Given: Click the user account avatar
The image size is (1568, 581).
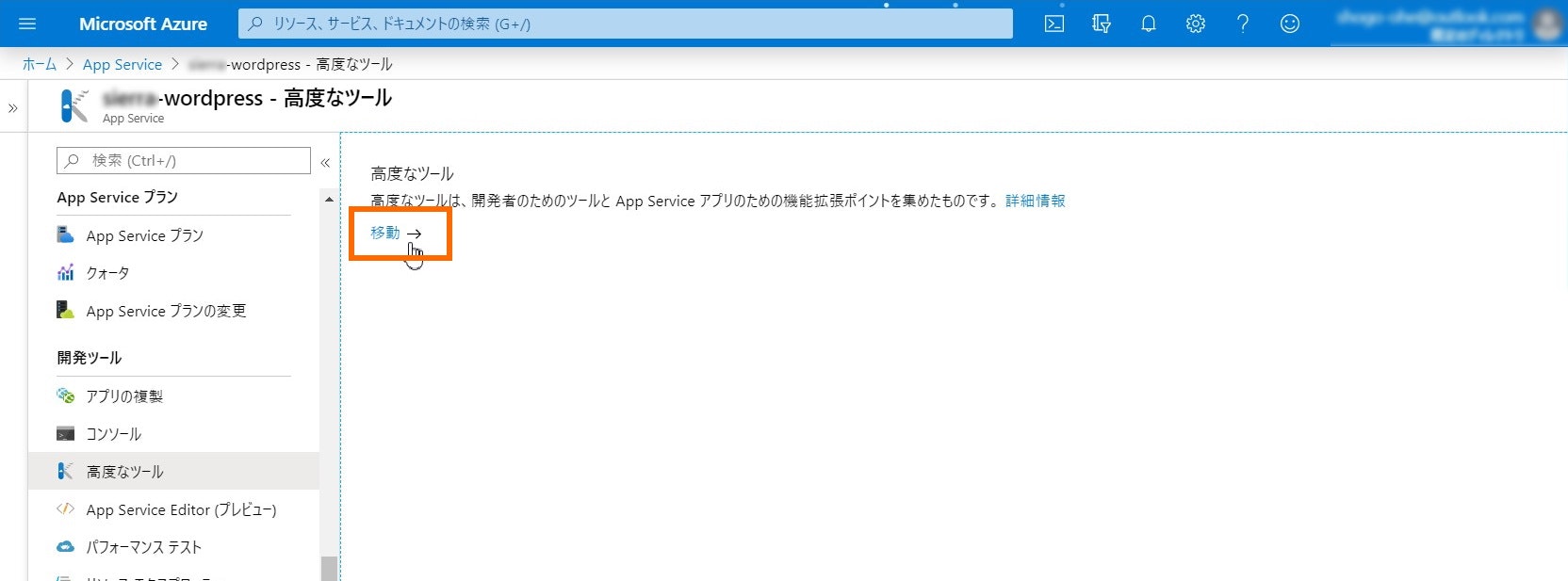Looking at the screenshot, I should (x=1546, y=24).
